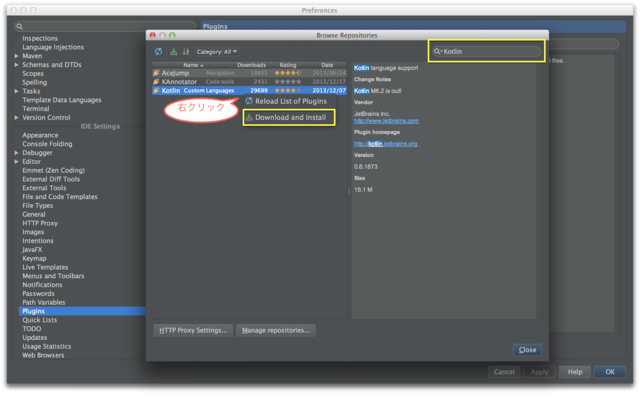Click the Preferences settings search field
This screenshot has height=400, width=640.
click(x=105, y=27)
